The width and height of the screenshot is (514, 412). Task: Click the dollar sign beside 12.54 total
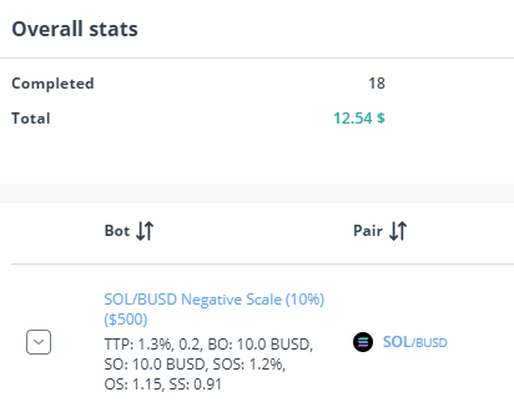tap(381, 118)
